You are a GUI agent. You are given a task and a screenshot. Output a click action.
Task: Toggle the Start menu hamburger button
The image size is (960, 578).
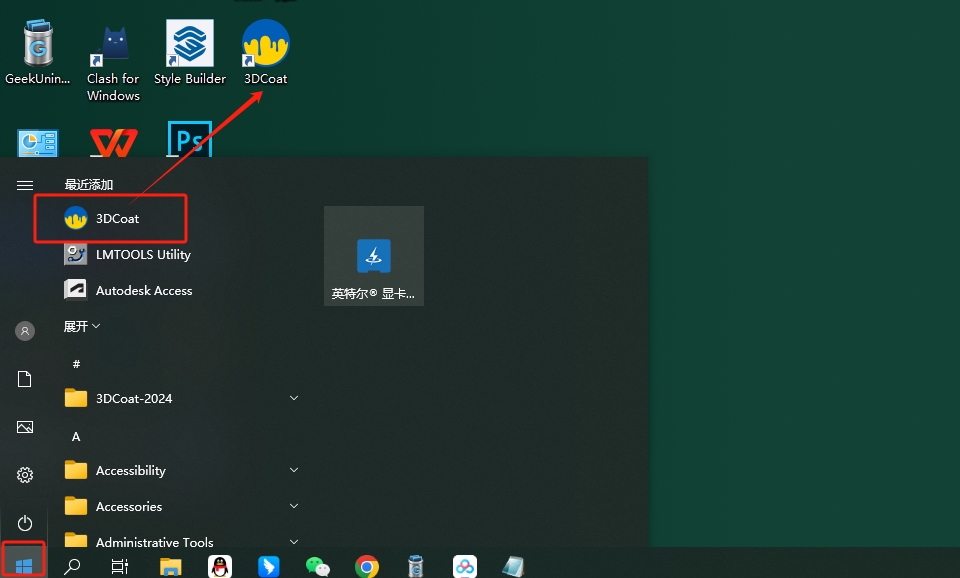pos(24,185)
